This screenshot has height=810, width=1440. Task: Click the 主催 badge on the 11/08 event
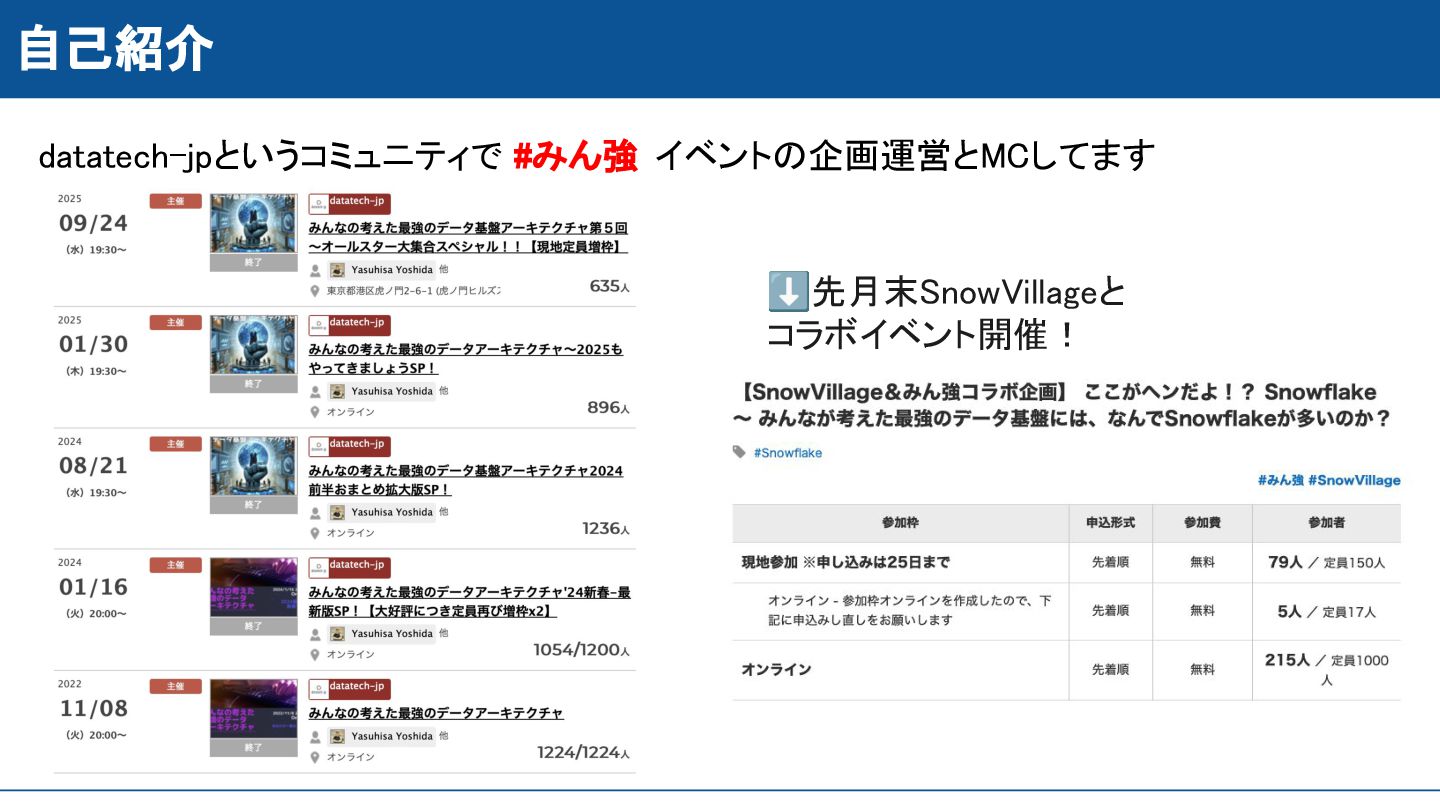(175, 686)
